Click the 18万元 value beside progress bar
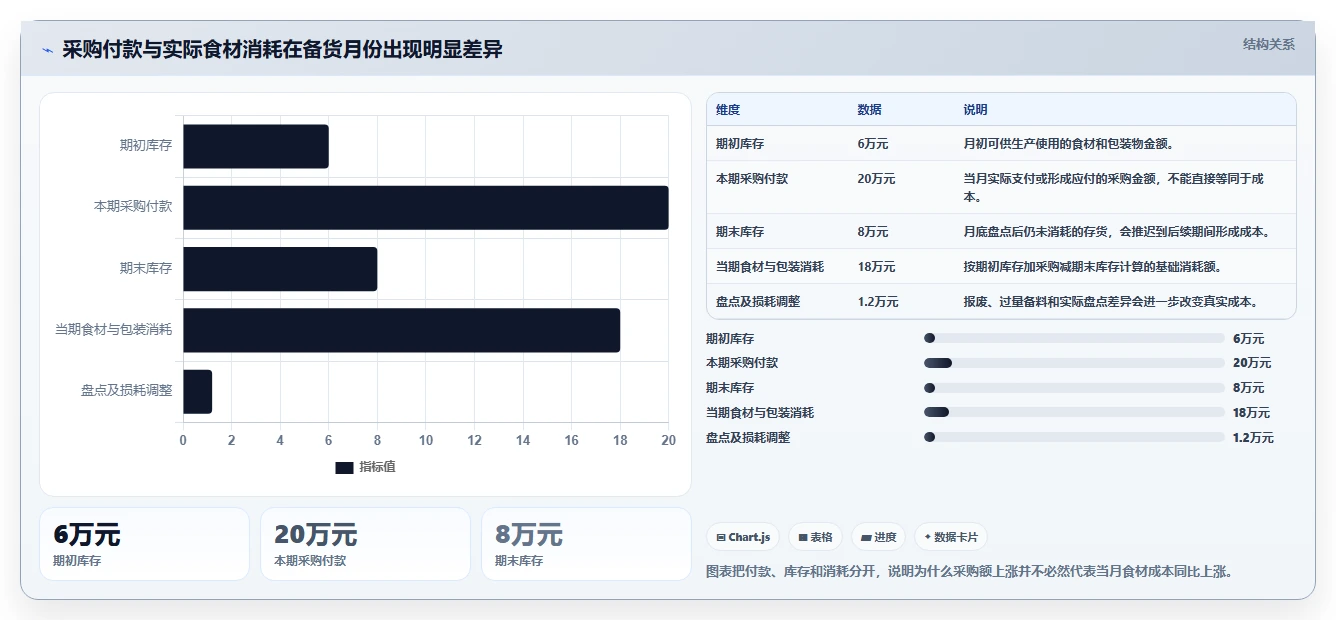 click(x=1251, y=413)
